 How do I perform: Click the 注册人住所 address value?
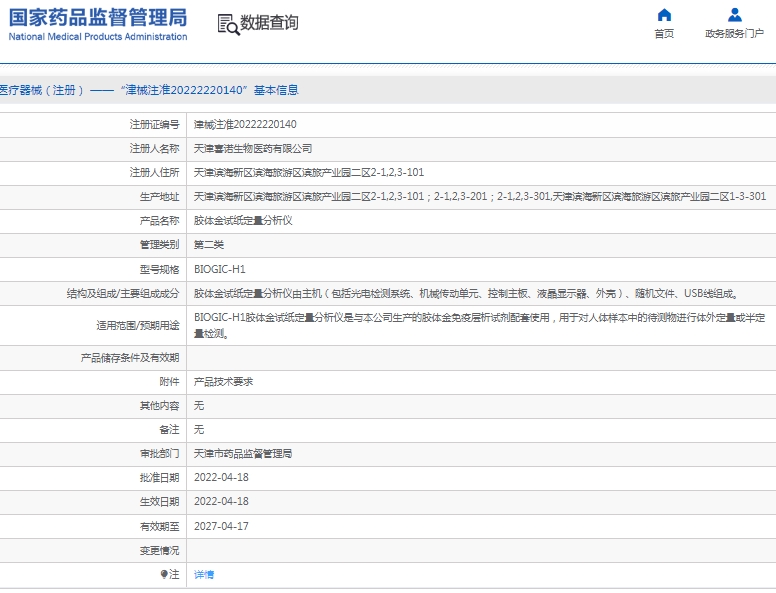pos(309,172)
